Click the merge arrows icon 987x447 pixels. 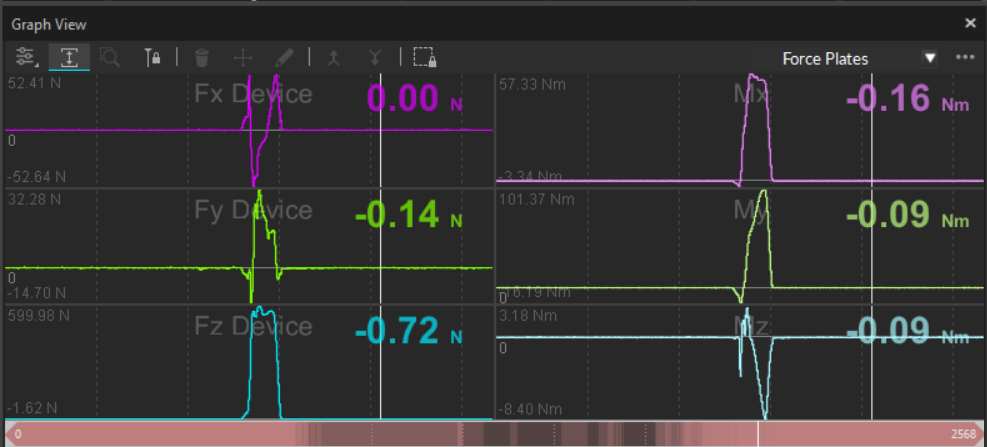point(334,58)
